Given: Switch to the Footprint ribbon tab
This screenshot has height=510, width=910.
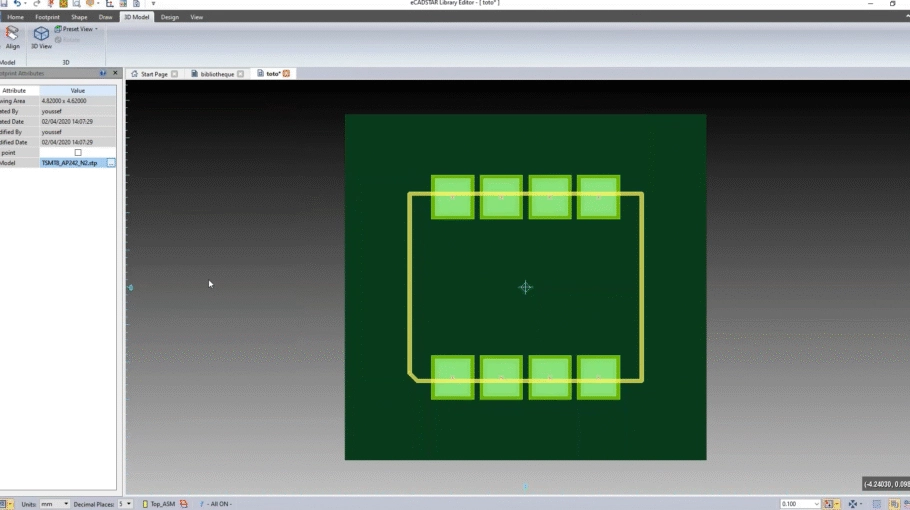Looking at the screenshot, I should point(46,17).
